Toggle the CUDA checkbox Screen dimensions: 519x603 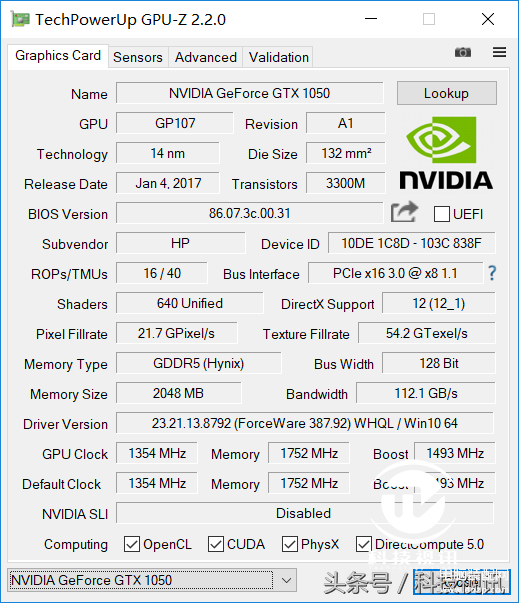click(x=216, y=544)
